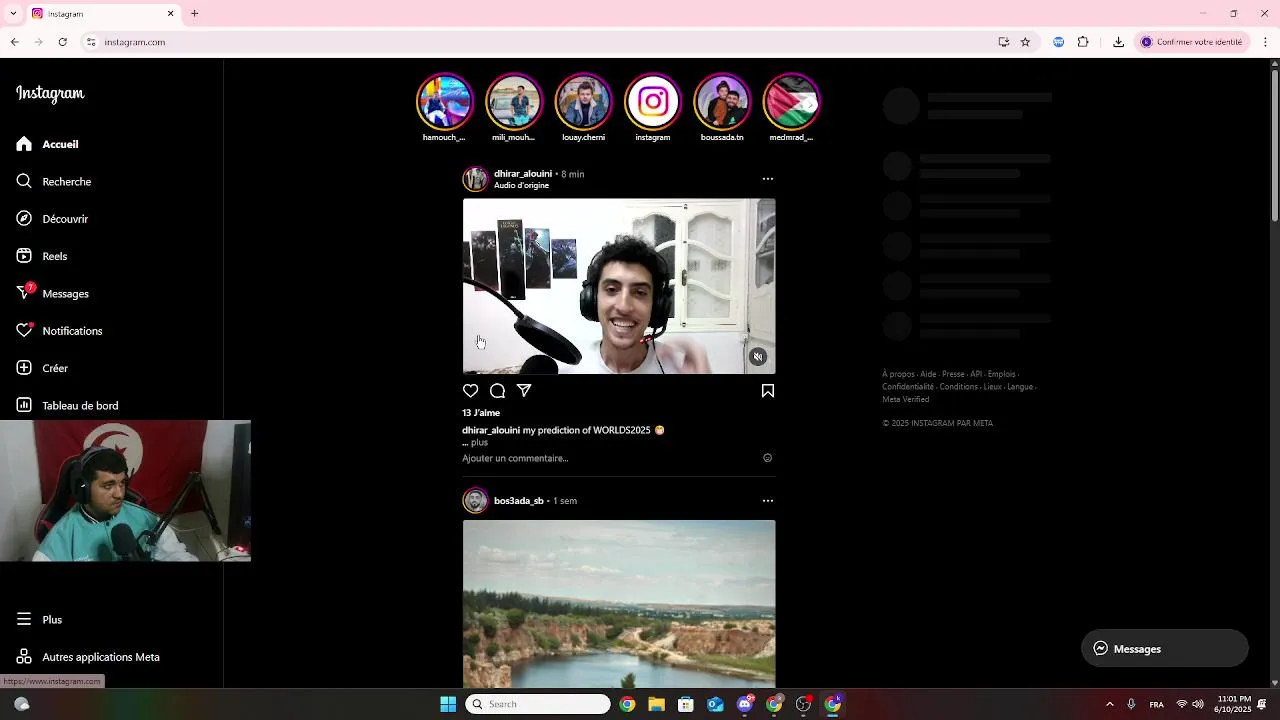
Task: Open Autres applications Meta
Action: (x=88, y=657)
